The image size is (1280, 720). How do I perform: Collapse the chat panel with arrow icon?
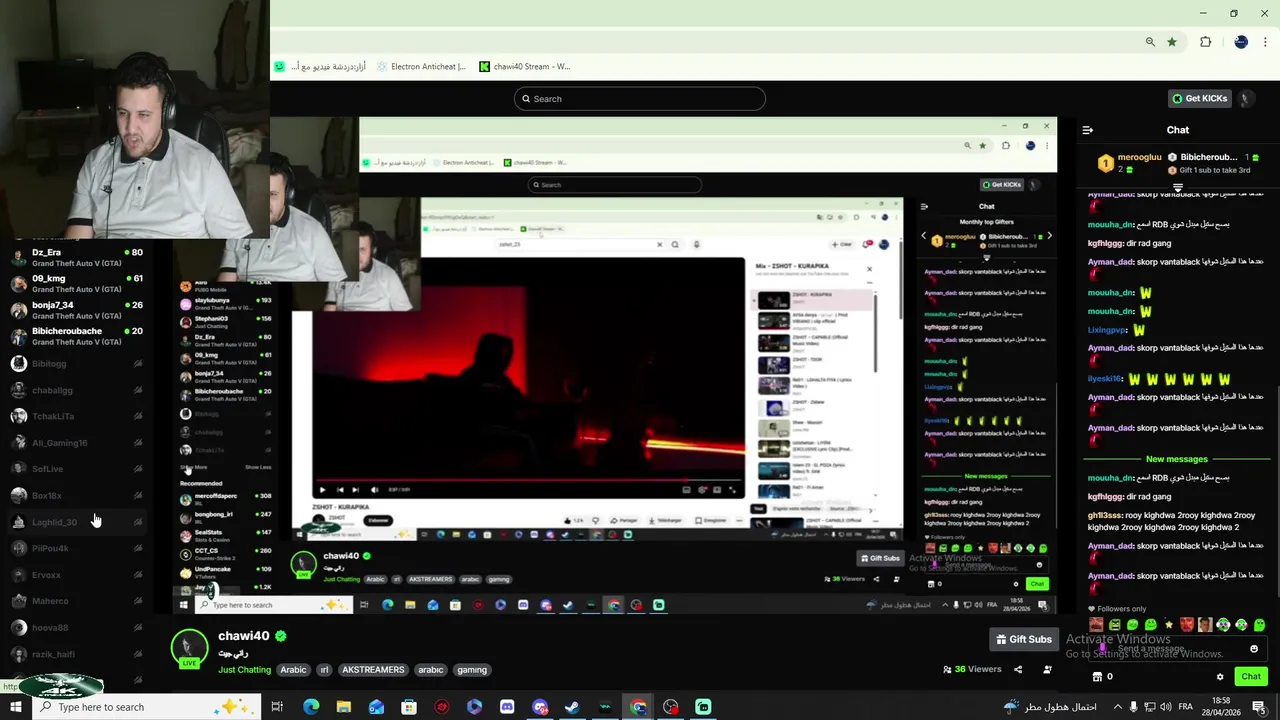tap(1088, 130)
